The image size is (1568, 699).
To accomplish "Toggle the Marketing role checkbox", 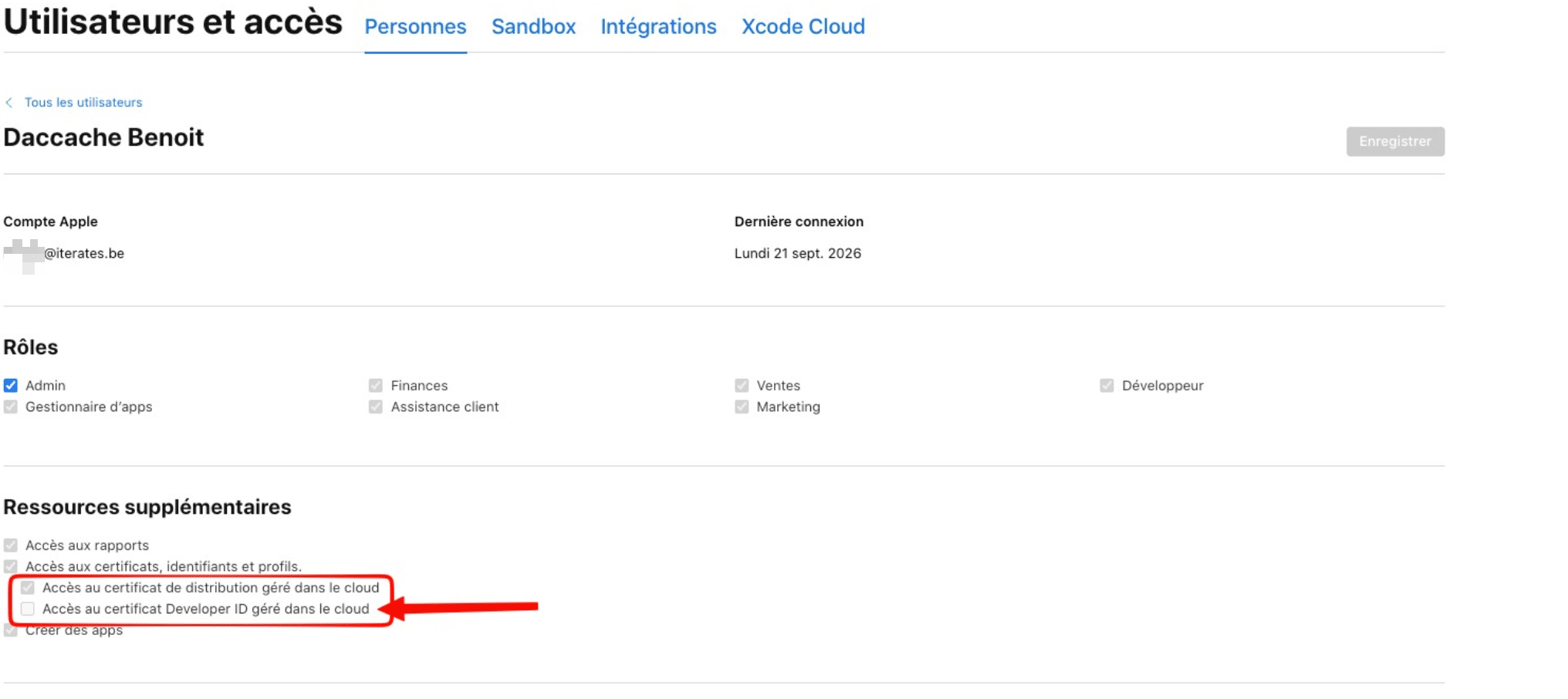I will [742, 407].
